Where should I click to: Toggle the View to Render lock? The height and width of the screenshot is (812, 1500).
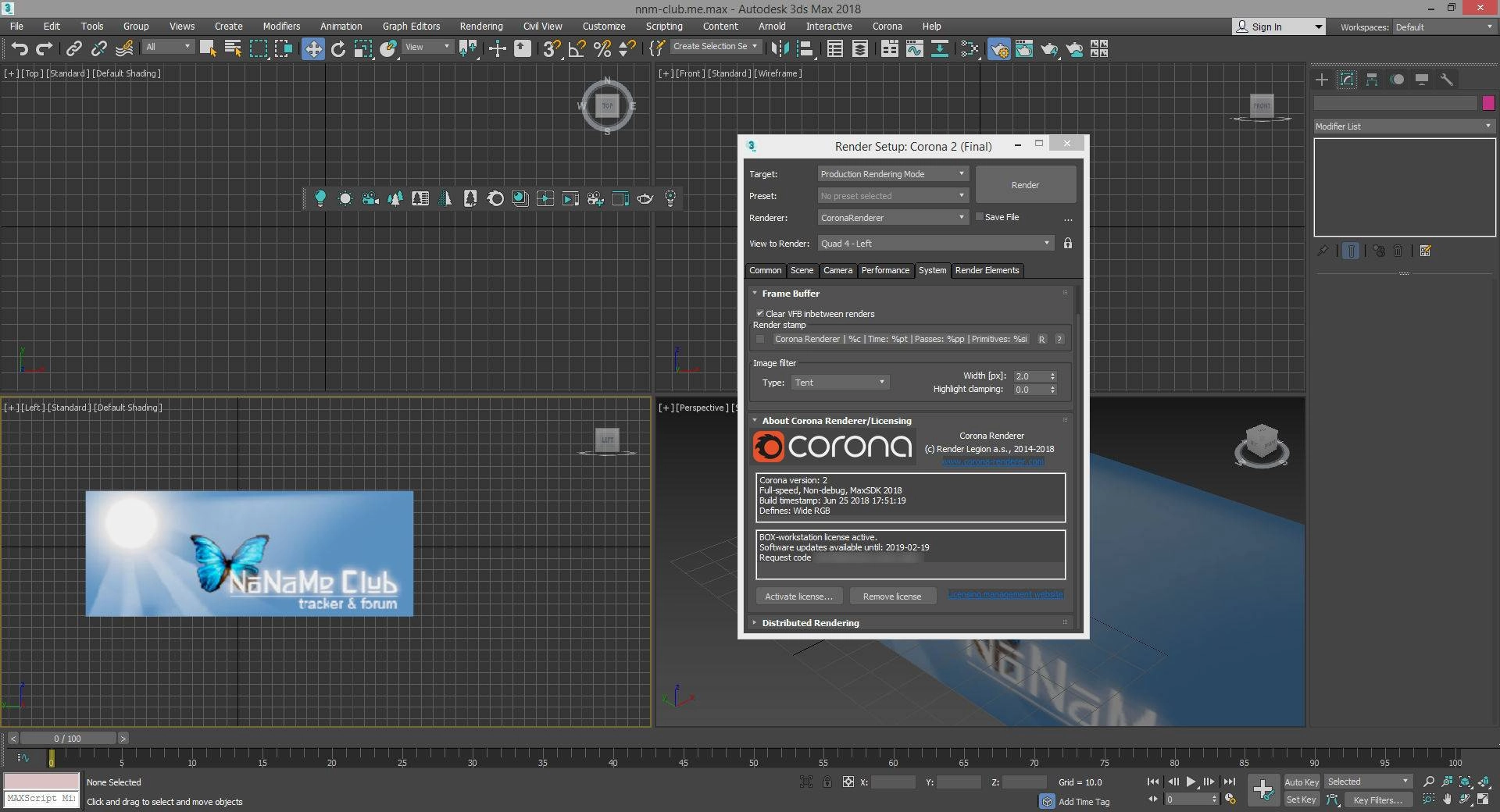point(1068,244)
